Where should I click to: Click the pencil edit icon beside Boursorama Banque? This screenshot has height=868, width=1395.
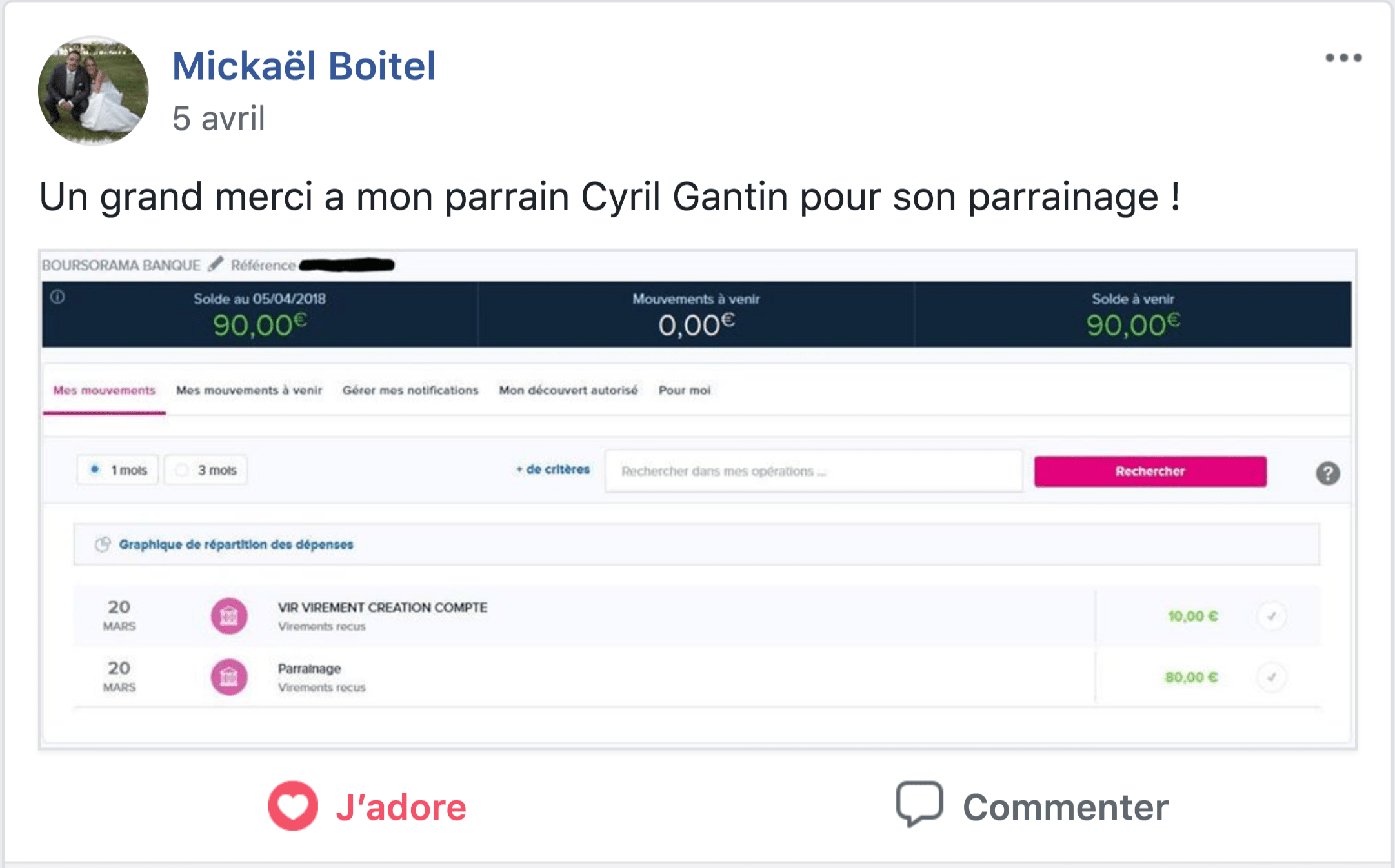pos(216,264)
